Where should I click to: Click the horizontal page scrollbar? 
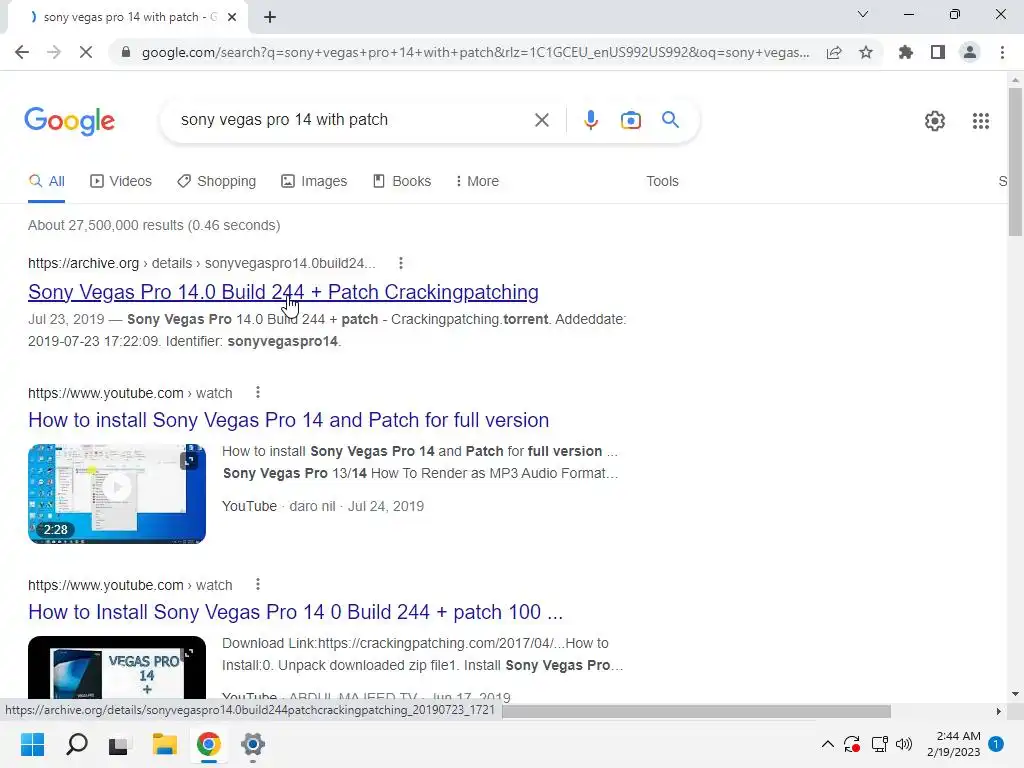coord(696,711)
